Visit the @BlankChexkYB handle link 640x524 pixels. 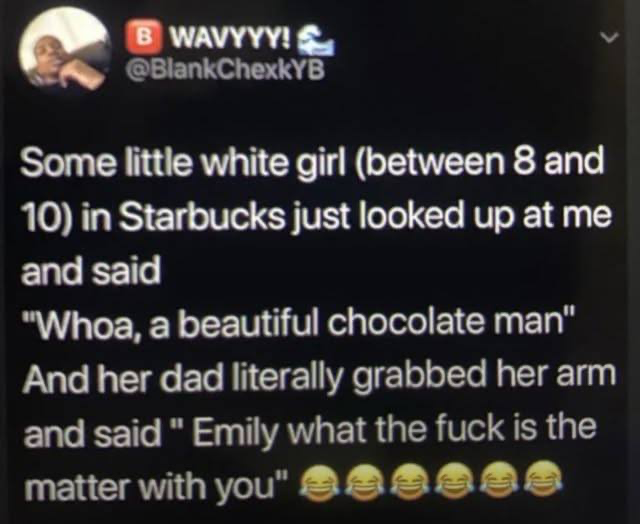click(x=226, y=70)
